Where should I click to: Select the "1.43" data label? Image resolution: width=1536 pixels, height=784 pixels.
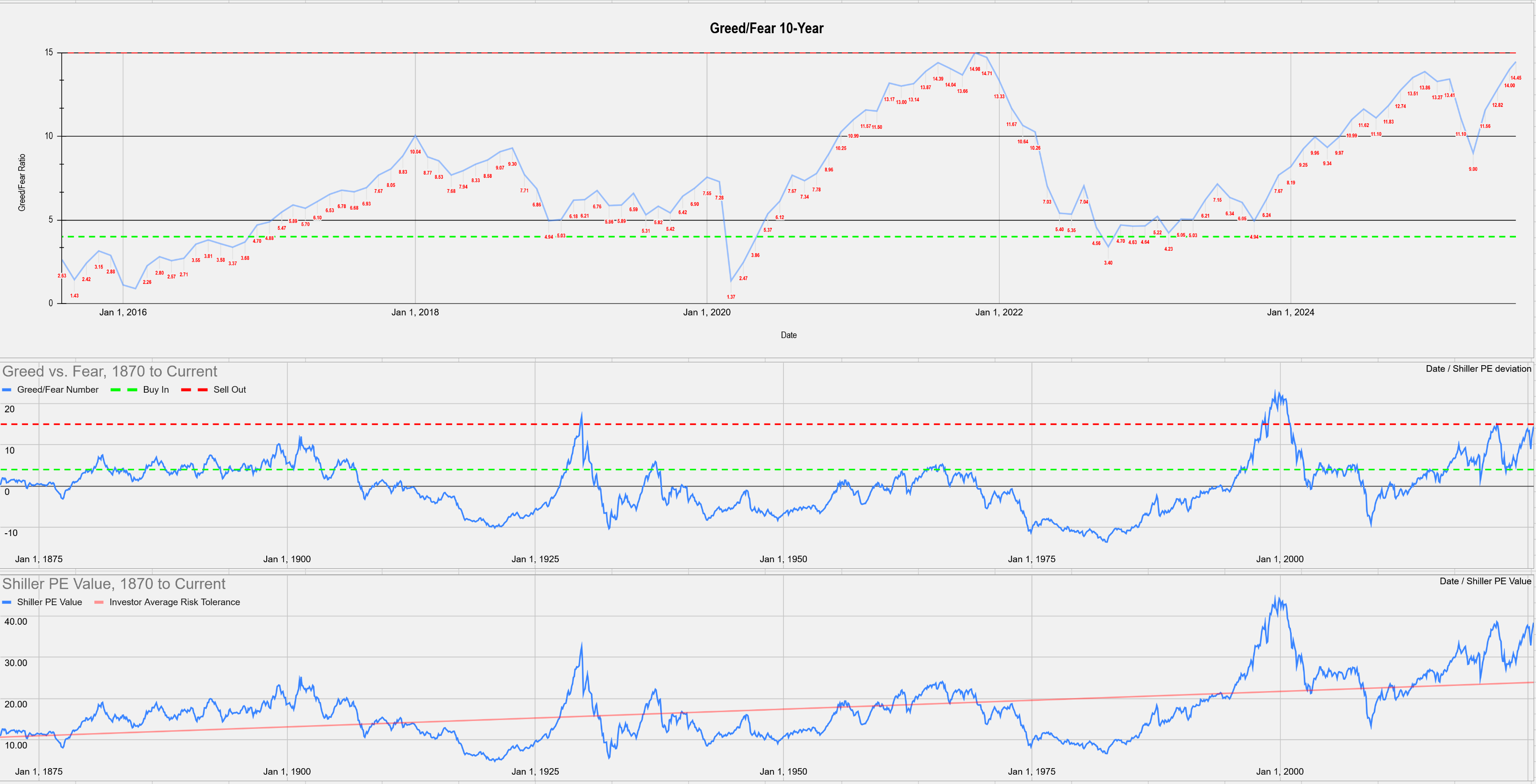tap(75, 296)
